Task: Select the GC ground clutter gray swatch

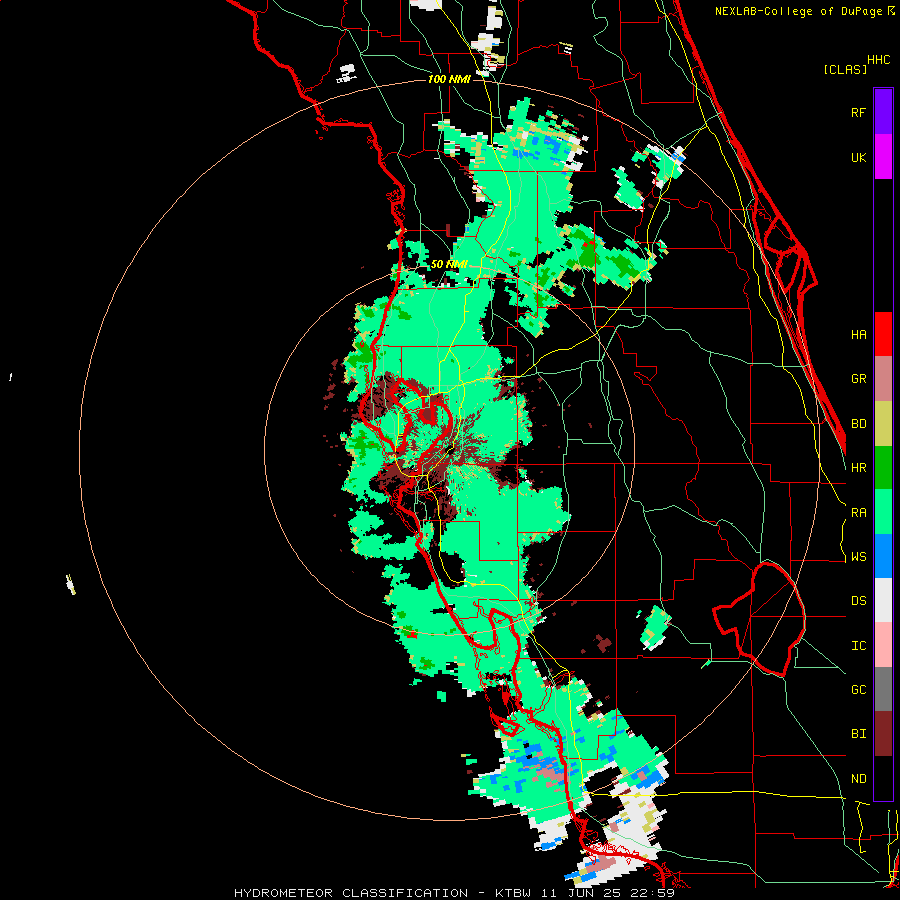Action: pyautogui.click(x=883, y=689)
